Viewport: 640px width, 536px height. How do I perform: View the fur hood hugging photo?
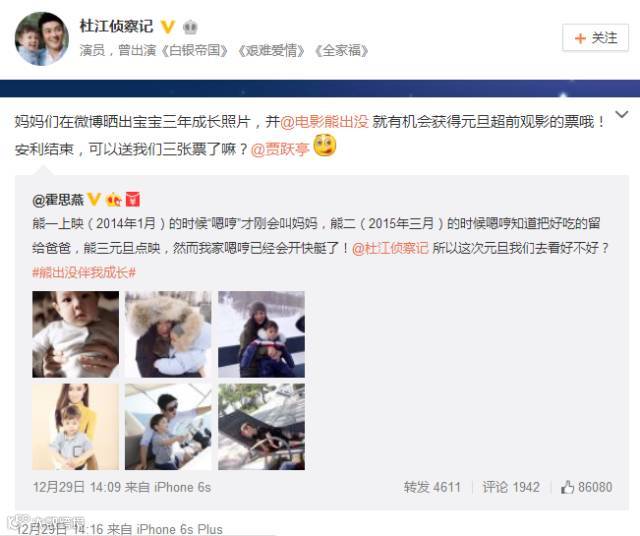click(168, 334)
